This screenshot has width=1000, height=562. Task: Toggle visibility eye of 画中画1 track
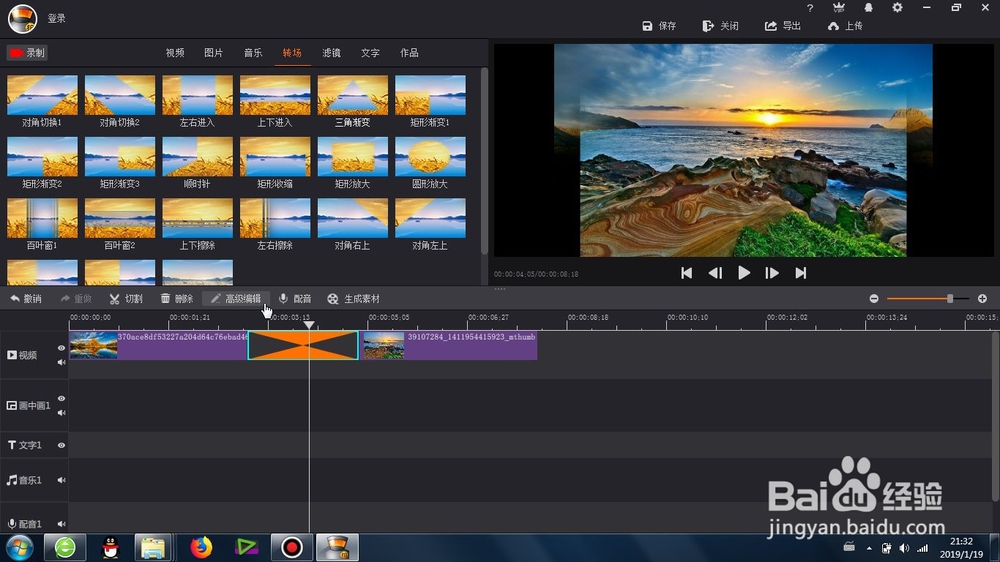coord(61,398)
